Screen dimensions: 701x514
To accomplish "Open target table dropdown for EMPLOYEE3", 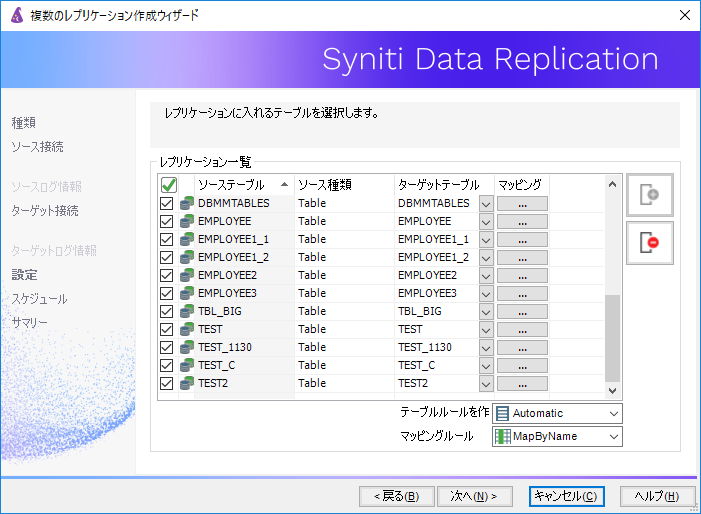I will click(x=486, y=294).
